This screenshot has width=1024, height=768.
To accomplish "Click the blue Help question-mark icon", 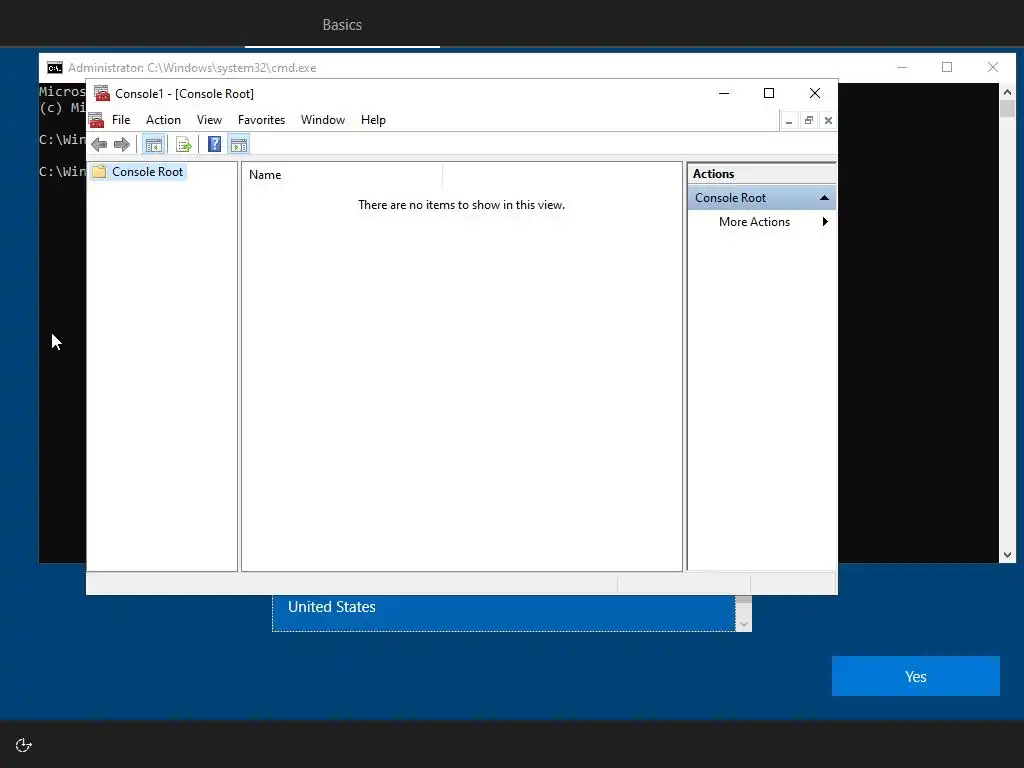I will 214,144.
